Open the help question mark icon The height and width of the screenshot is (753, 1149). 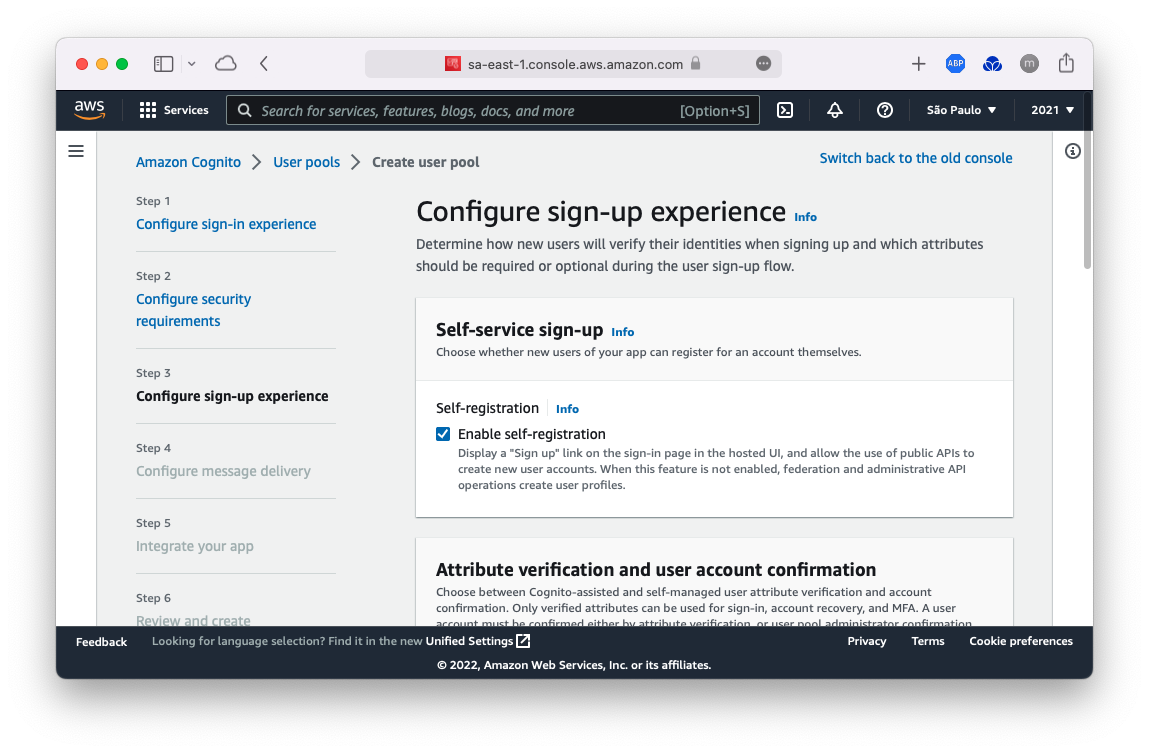[x=884, y=110]
